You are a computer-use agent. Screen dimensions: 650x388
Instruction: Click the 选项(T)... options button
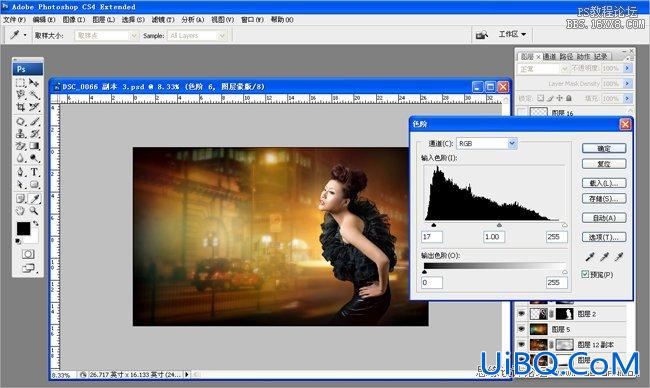tap(604, 237)
